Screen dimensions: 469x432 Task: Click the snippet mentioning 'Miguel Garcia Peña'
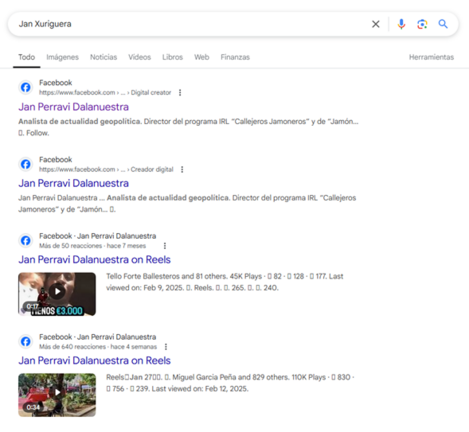coord(230,383)
